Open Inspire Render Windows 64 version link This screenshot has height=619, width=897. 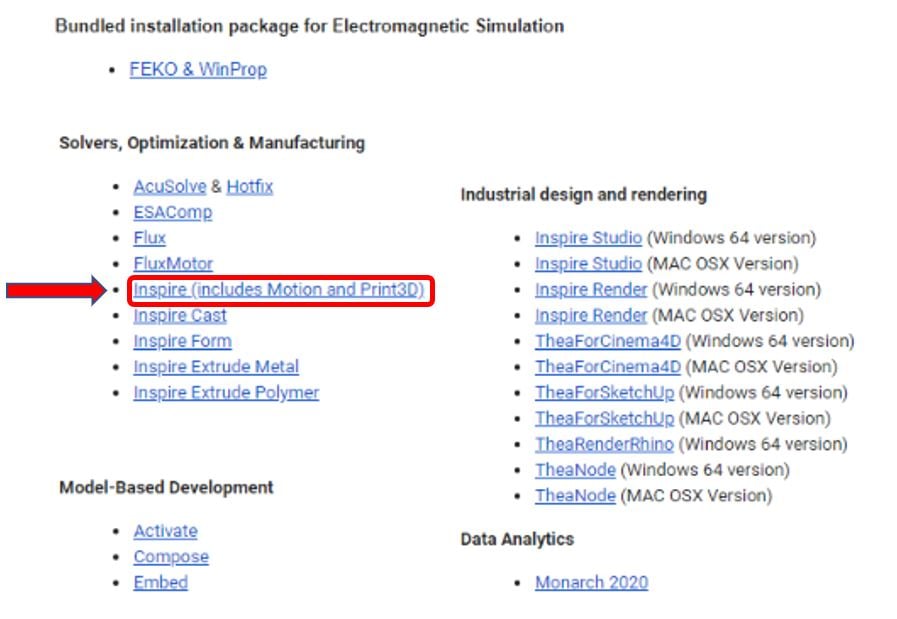coord(591,289)
